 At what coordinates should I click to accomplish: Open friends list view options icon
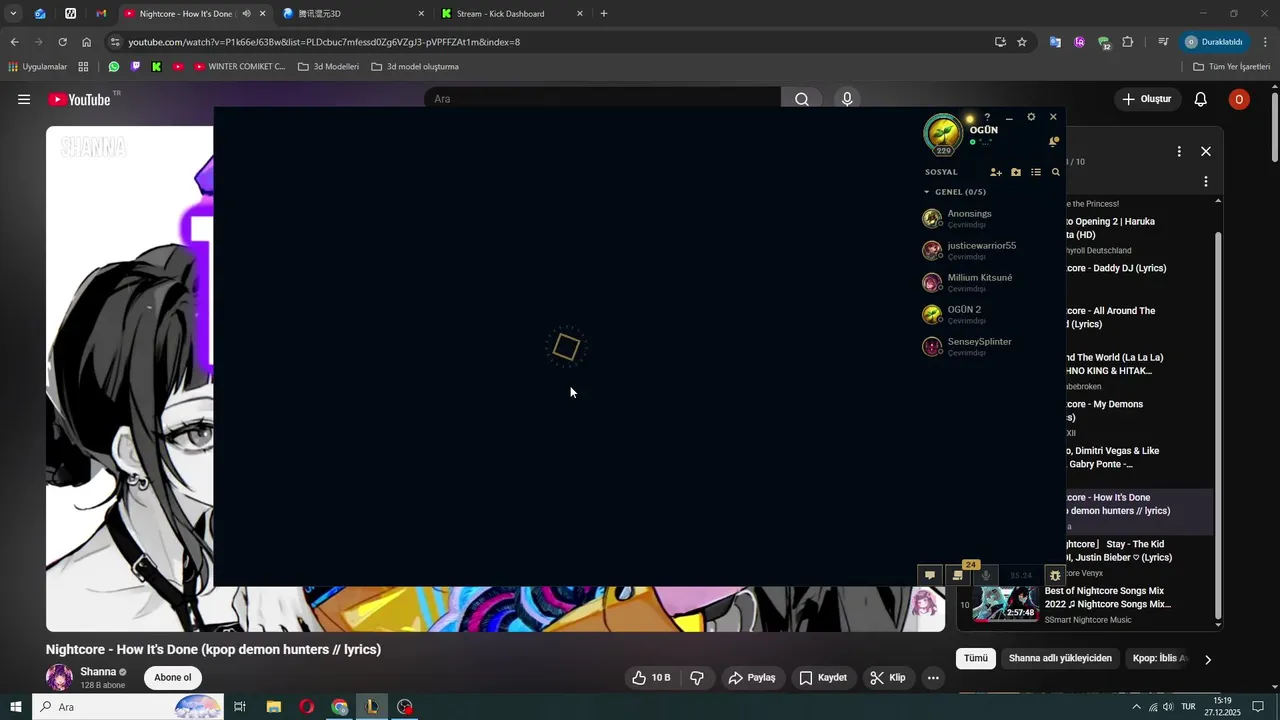[1036, 172]
